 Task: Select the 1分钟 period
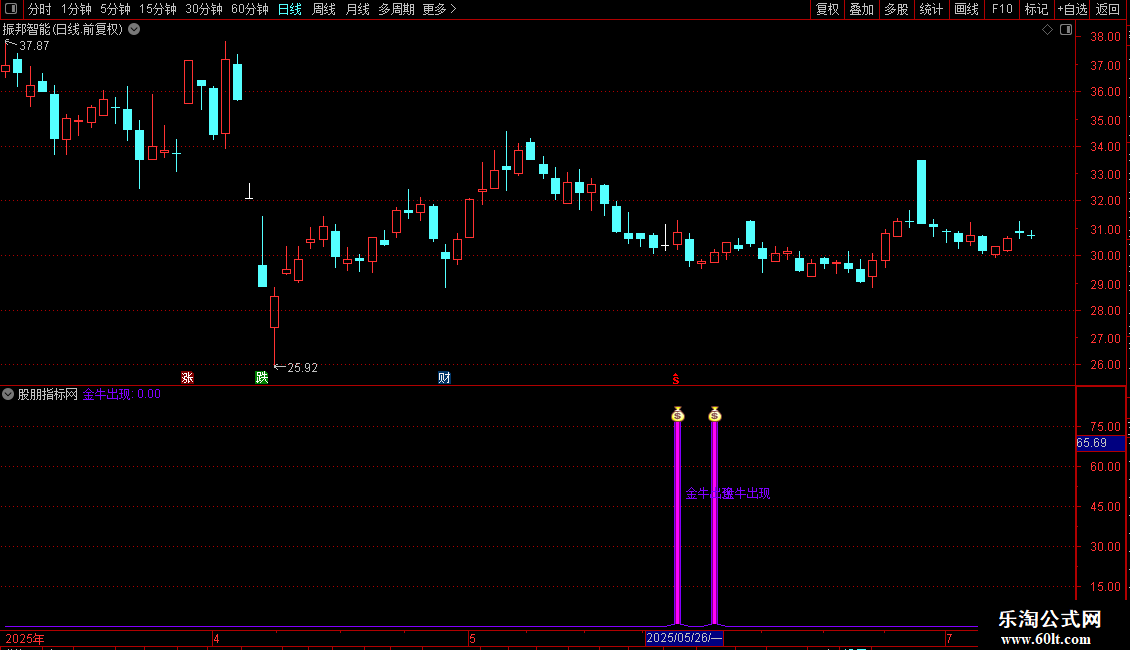pyautogui.click(x=76, y=9)
